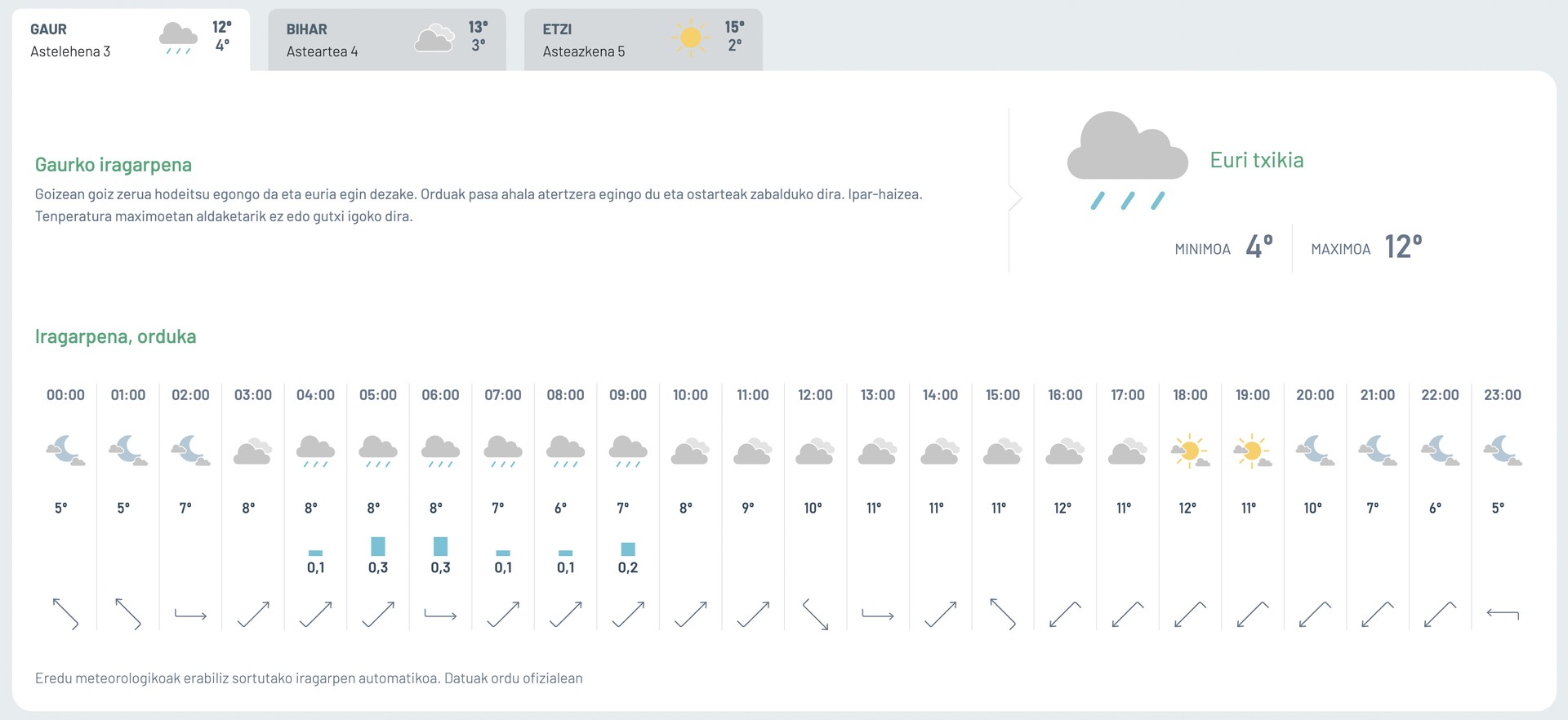1568x720 pixels.
Task: Select the GAUR Astelehena 3 tab
Action: (x=131, y=40)
